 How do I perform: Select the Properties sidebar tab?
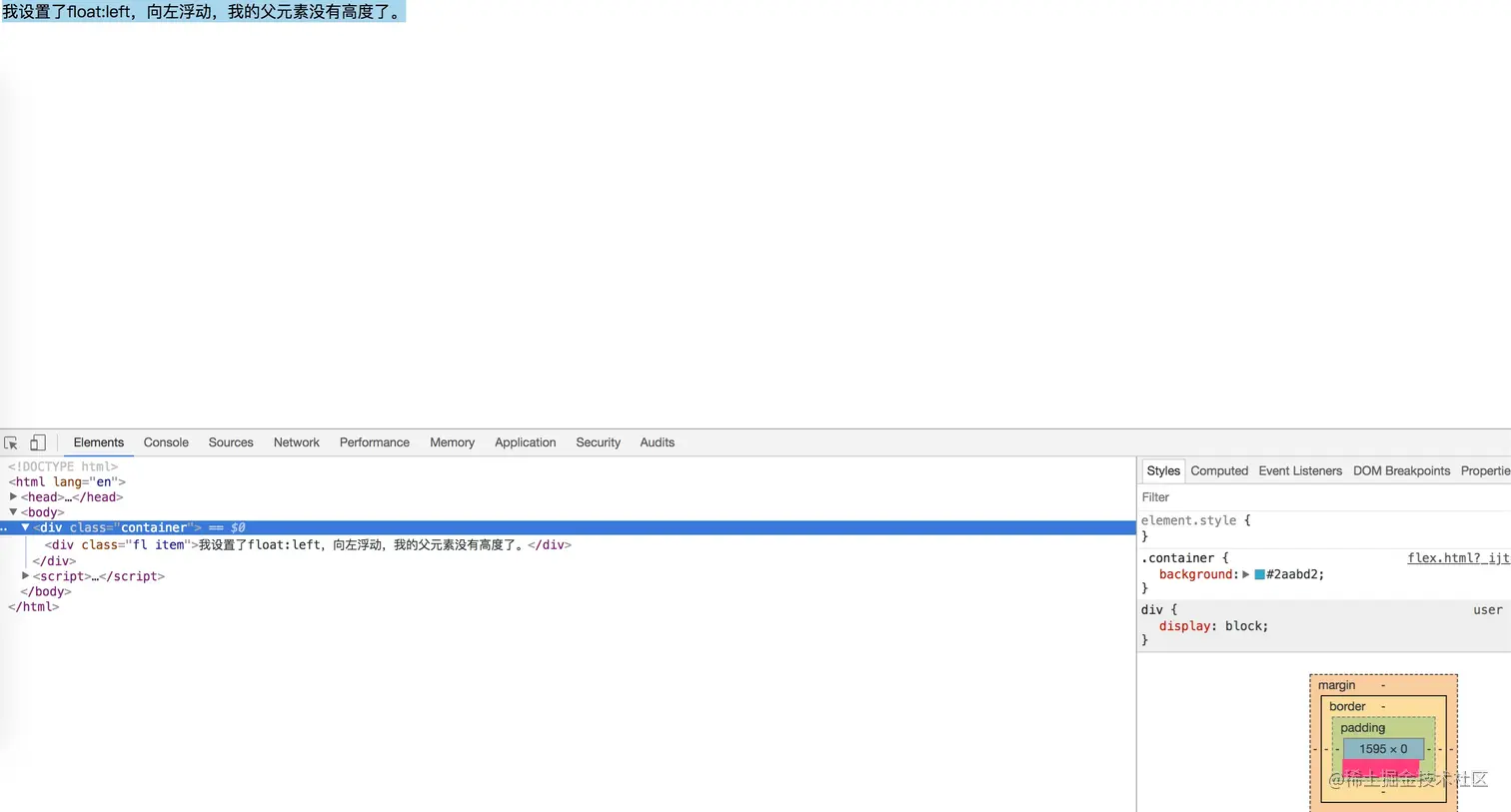coord(1485,470)
